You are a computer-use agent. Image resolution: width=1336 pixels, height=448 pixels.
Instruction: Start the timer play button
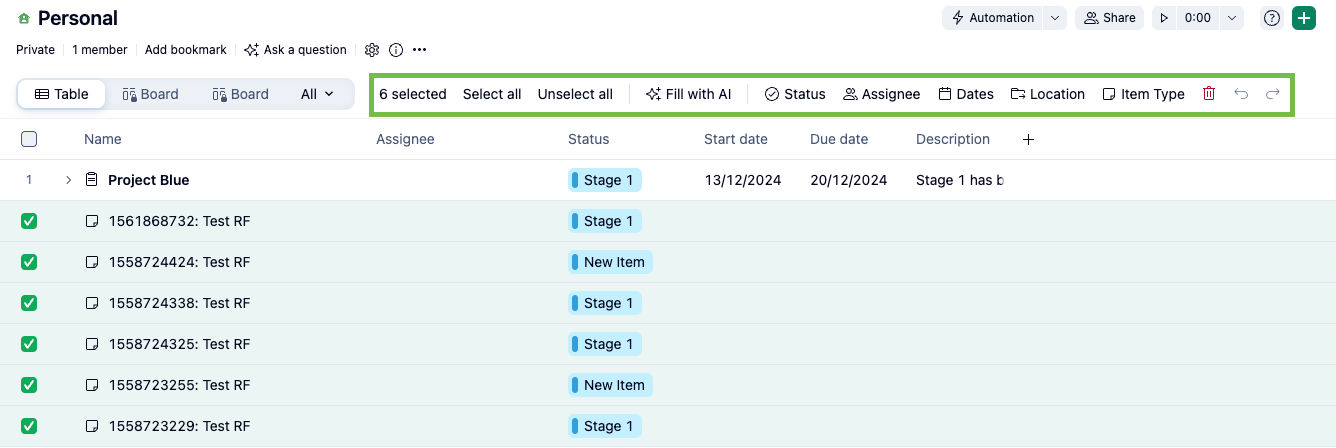pyautogui.click(x=1163, y=18)
